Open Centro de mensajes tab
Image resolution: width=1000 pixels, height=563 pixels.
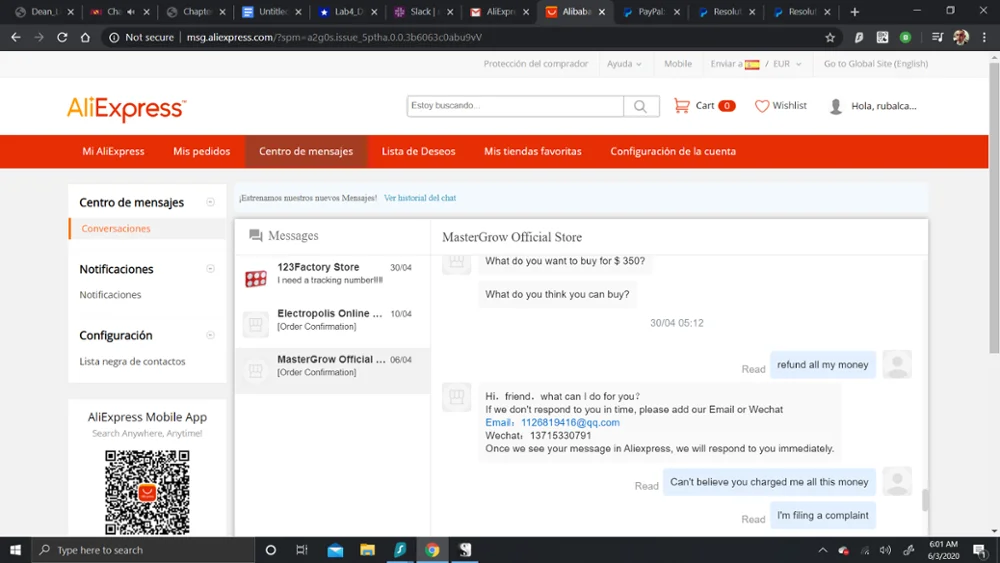306,151
